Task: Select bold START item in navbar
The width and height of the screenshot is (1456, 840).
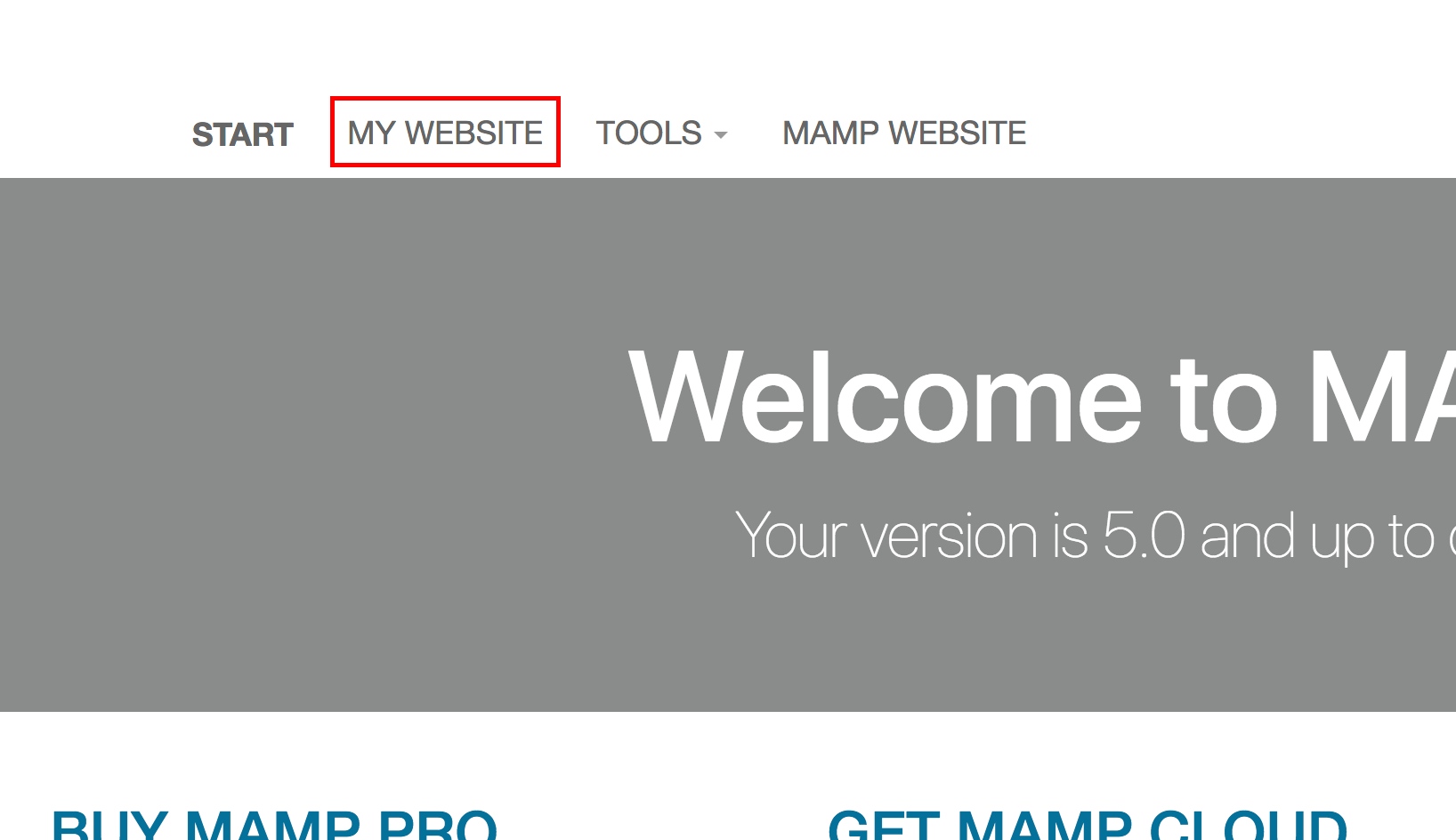Action: point(242,134)
